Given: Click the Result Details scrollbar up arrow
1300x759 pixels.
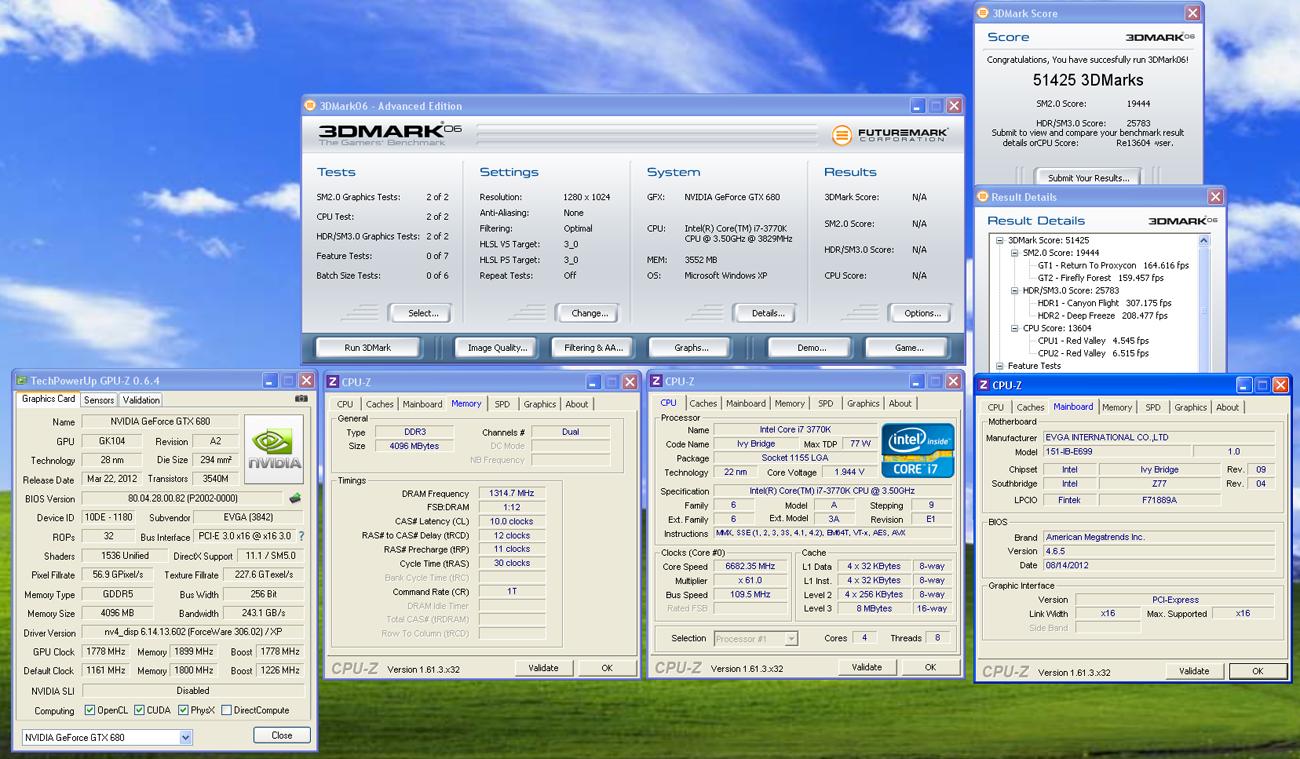Looking at the screenshot, I should (1204, 241).
